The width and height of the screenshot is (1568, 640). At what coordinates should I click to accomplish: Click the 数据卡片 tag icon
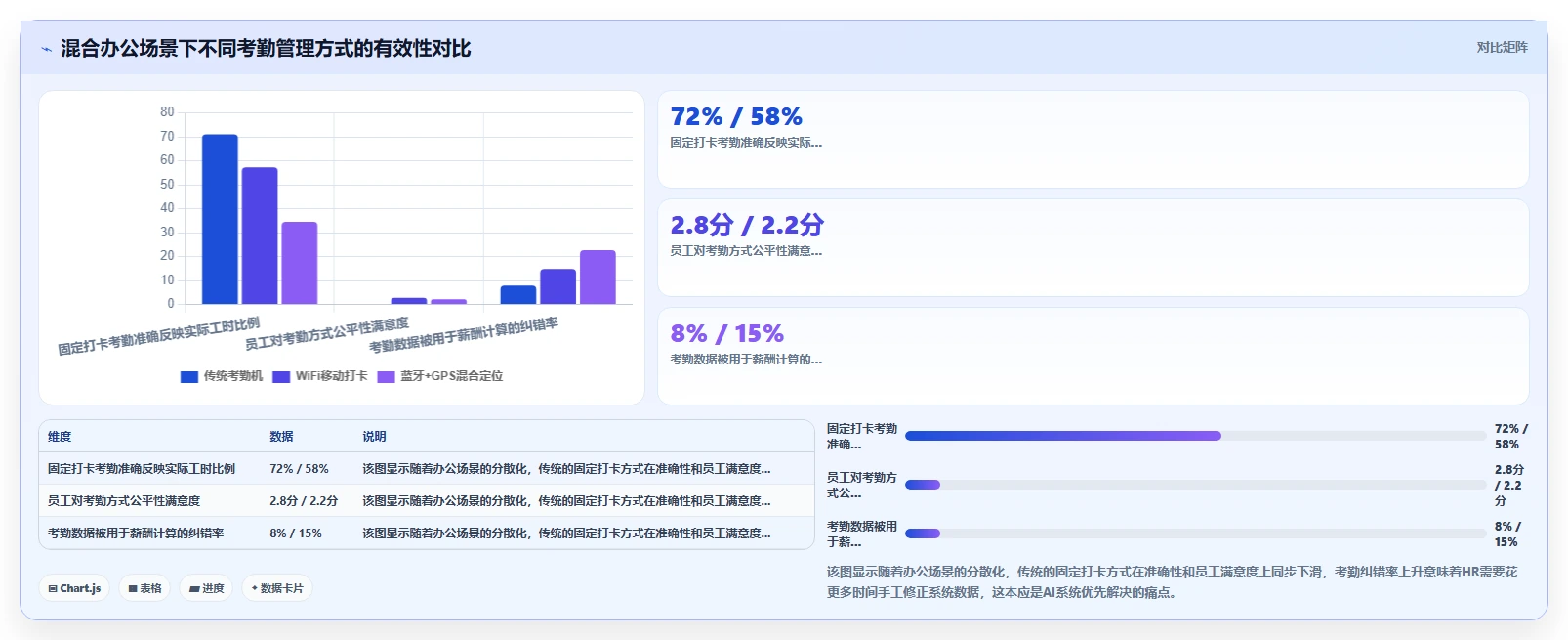255,588
